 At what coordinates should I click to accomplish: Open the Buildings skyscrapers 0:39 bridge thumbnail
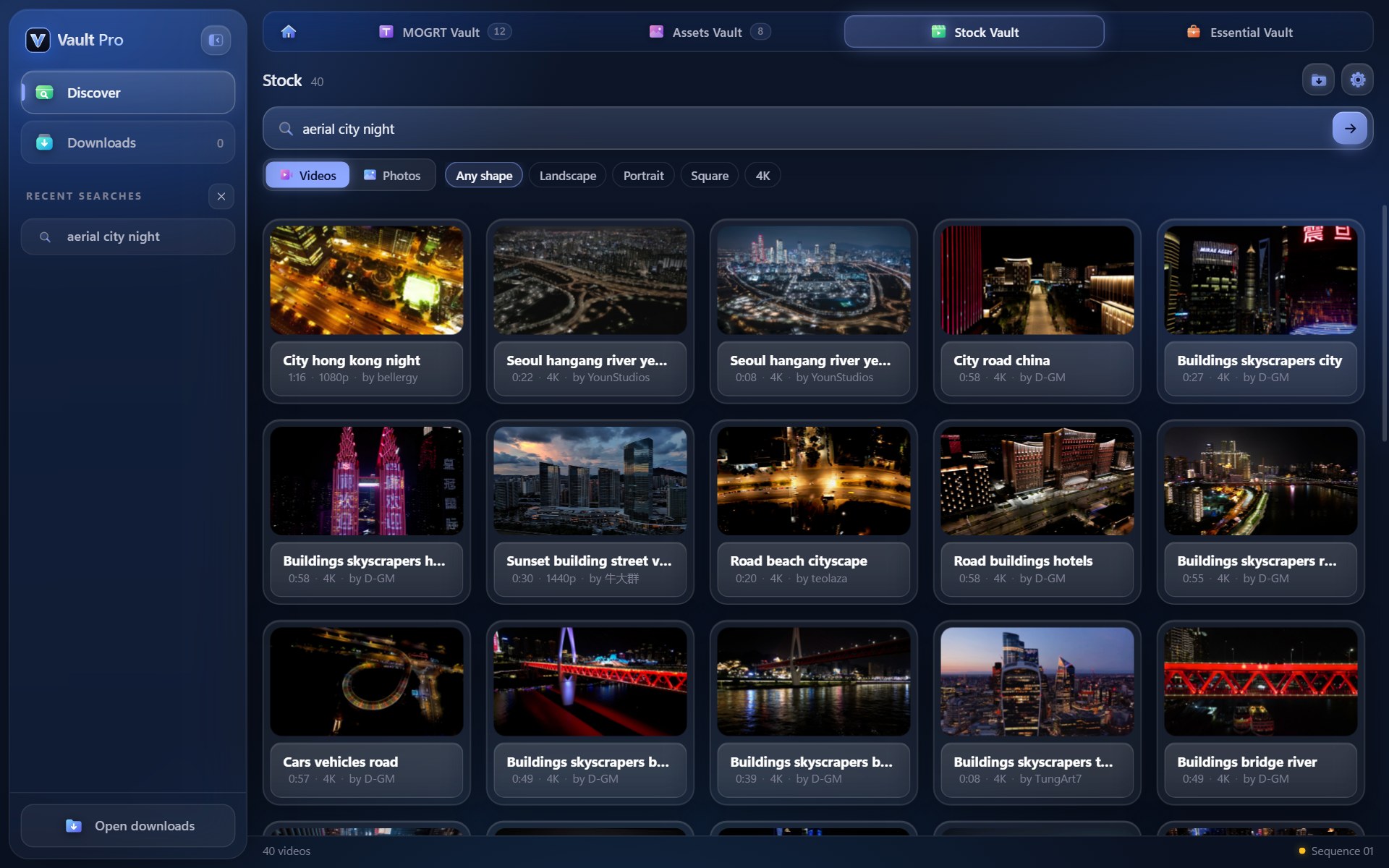click(x=814, y=681)
